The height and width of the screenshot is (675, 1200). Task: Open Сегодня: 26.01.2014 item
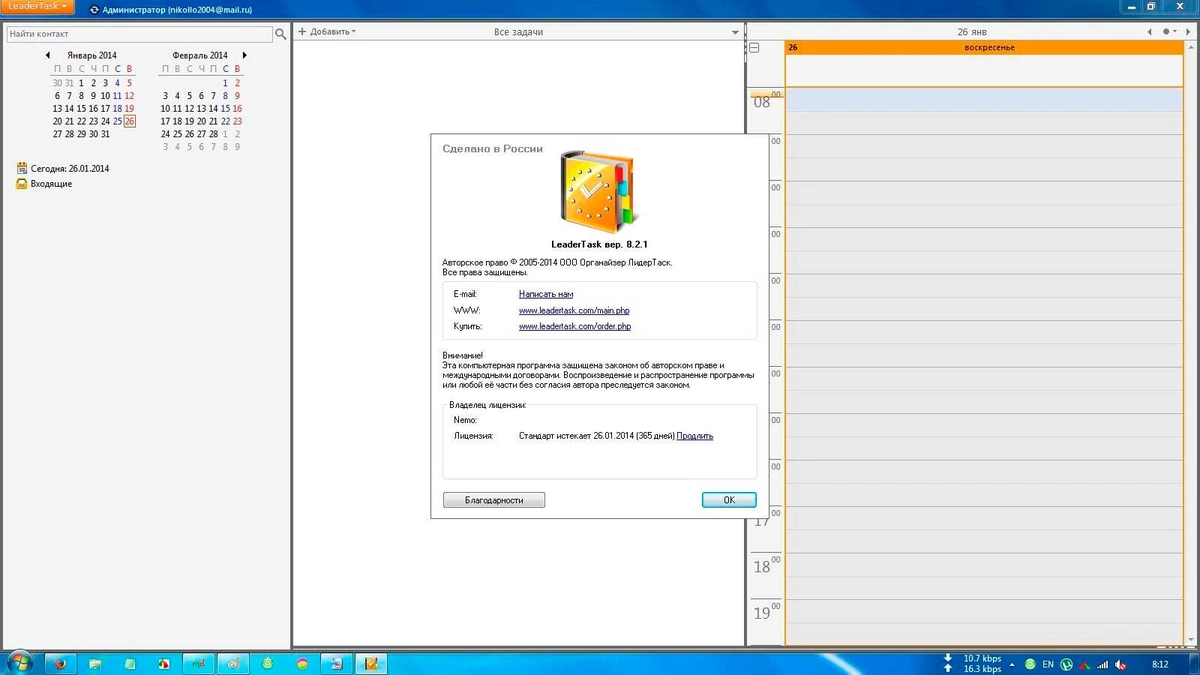70,169
